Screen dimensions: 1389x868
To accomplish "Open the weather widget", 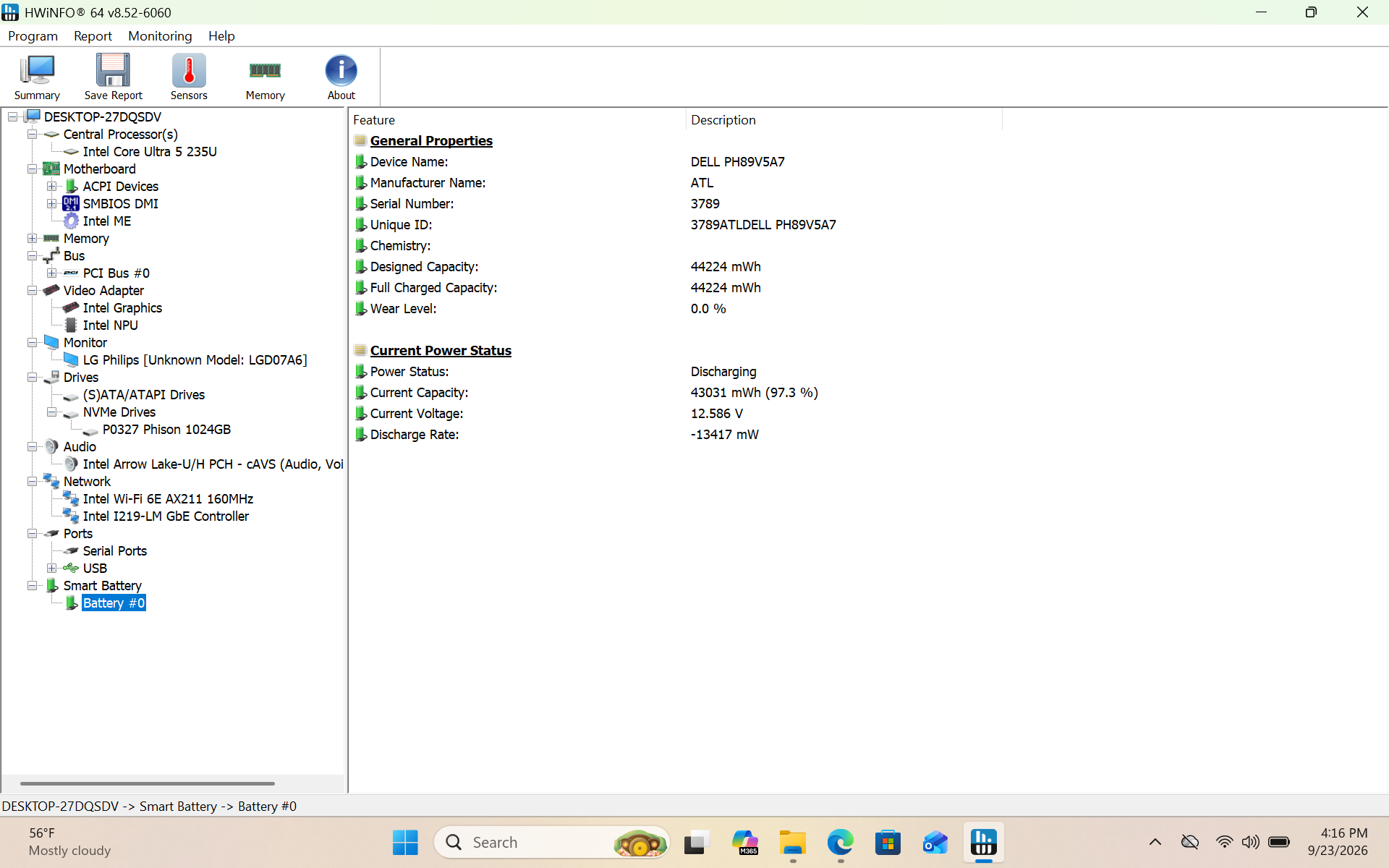I will pos(70,842).
